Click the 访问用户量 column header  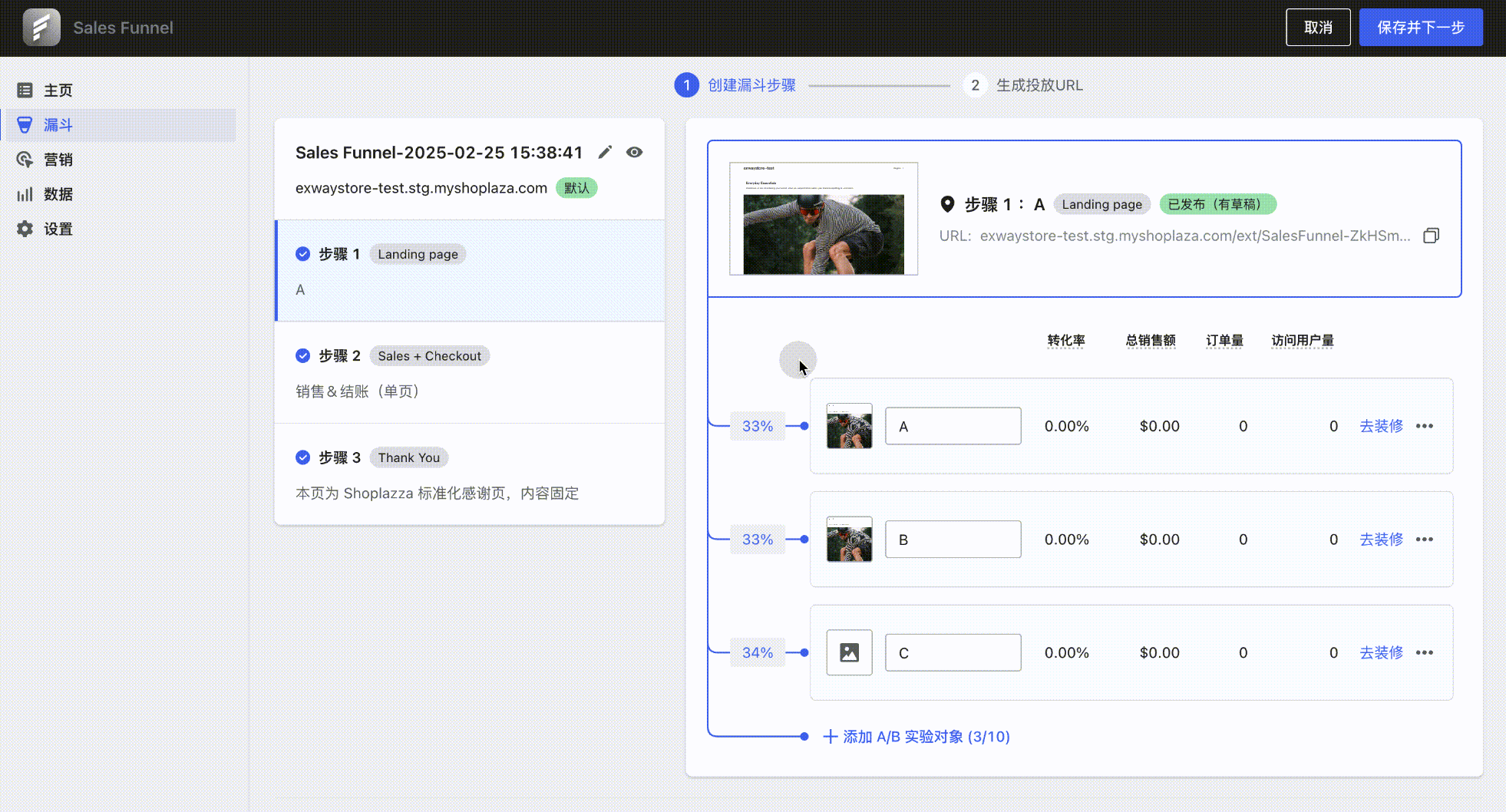pos(1303,340)
